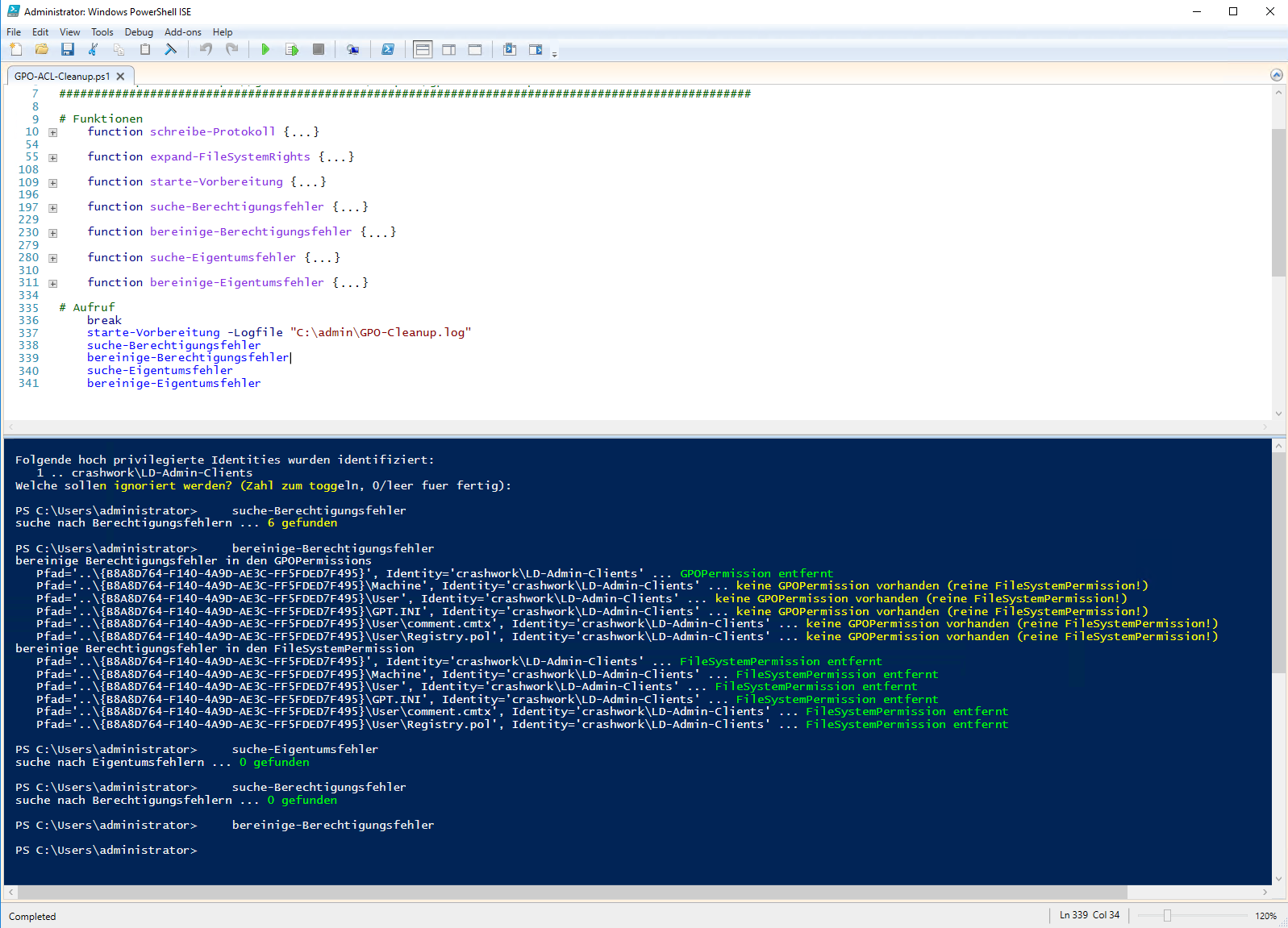
Task: Collapse the script pane chevron
Action: click(1277, 75)
